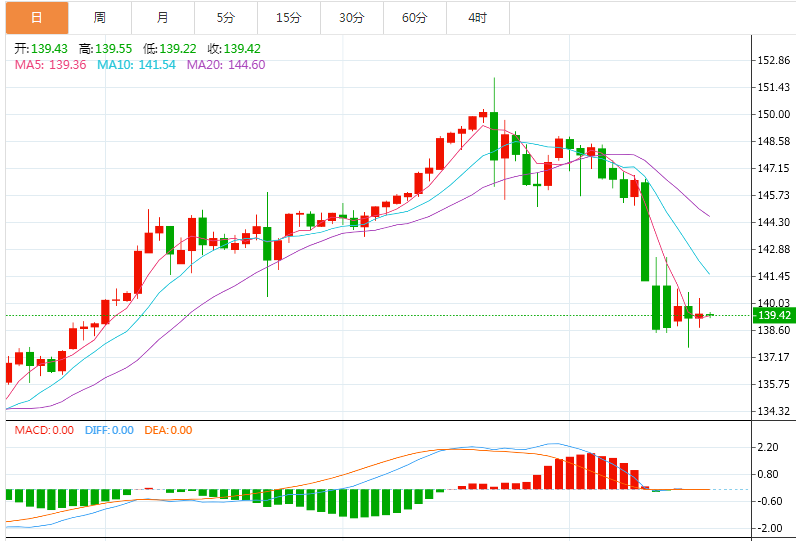Click the MA20: 144.60 label
The height and width of the screenshot is (541, 796).
pyautogui.click(x=226, y=65)
